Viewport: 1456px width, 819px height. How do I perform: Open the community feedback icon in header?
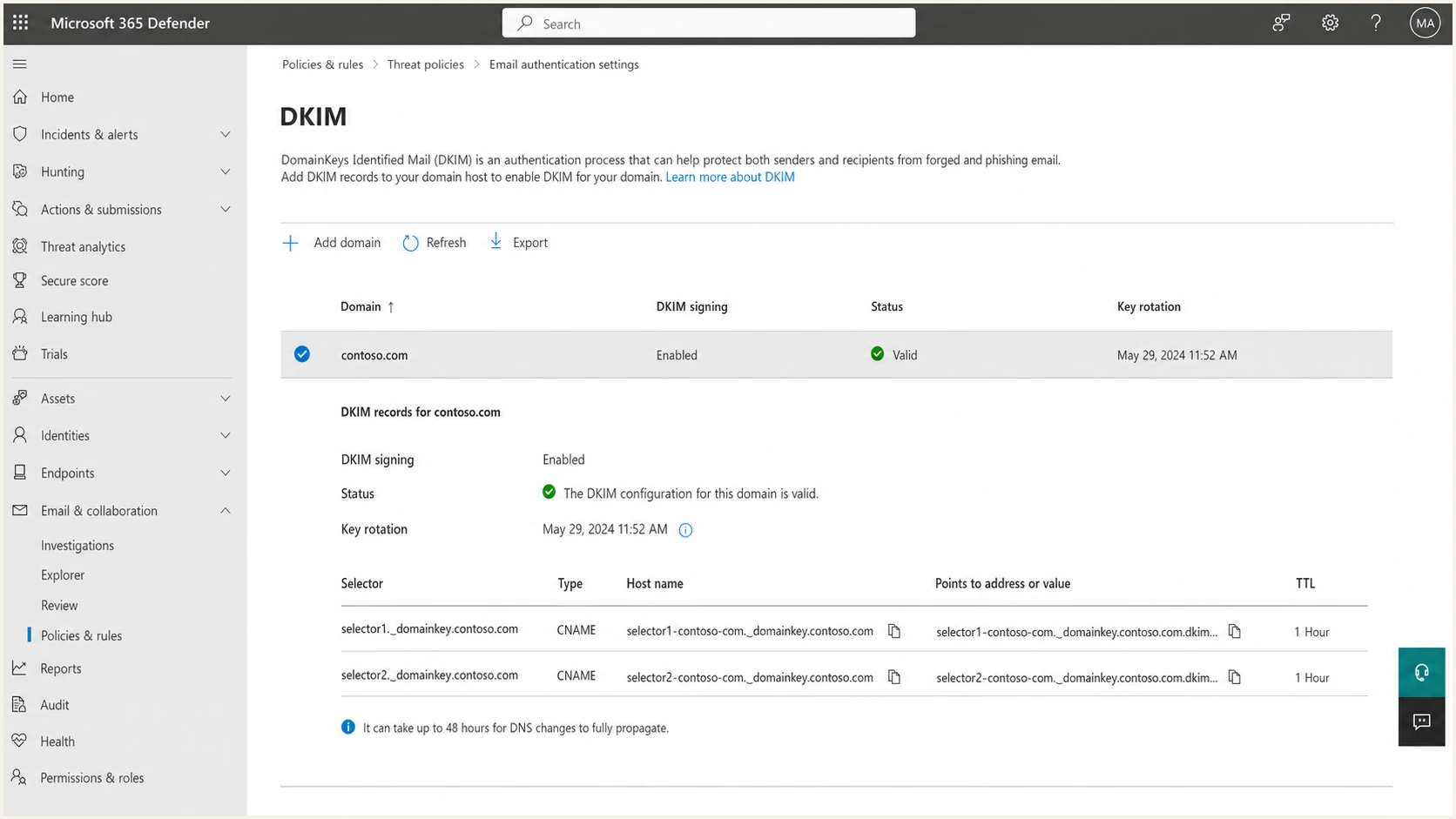point(1281,23)
